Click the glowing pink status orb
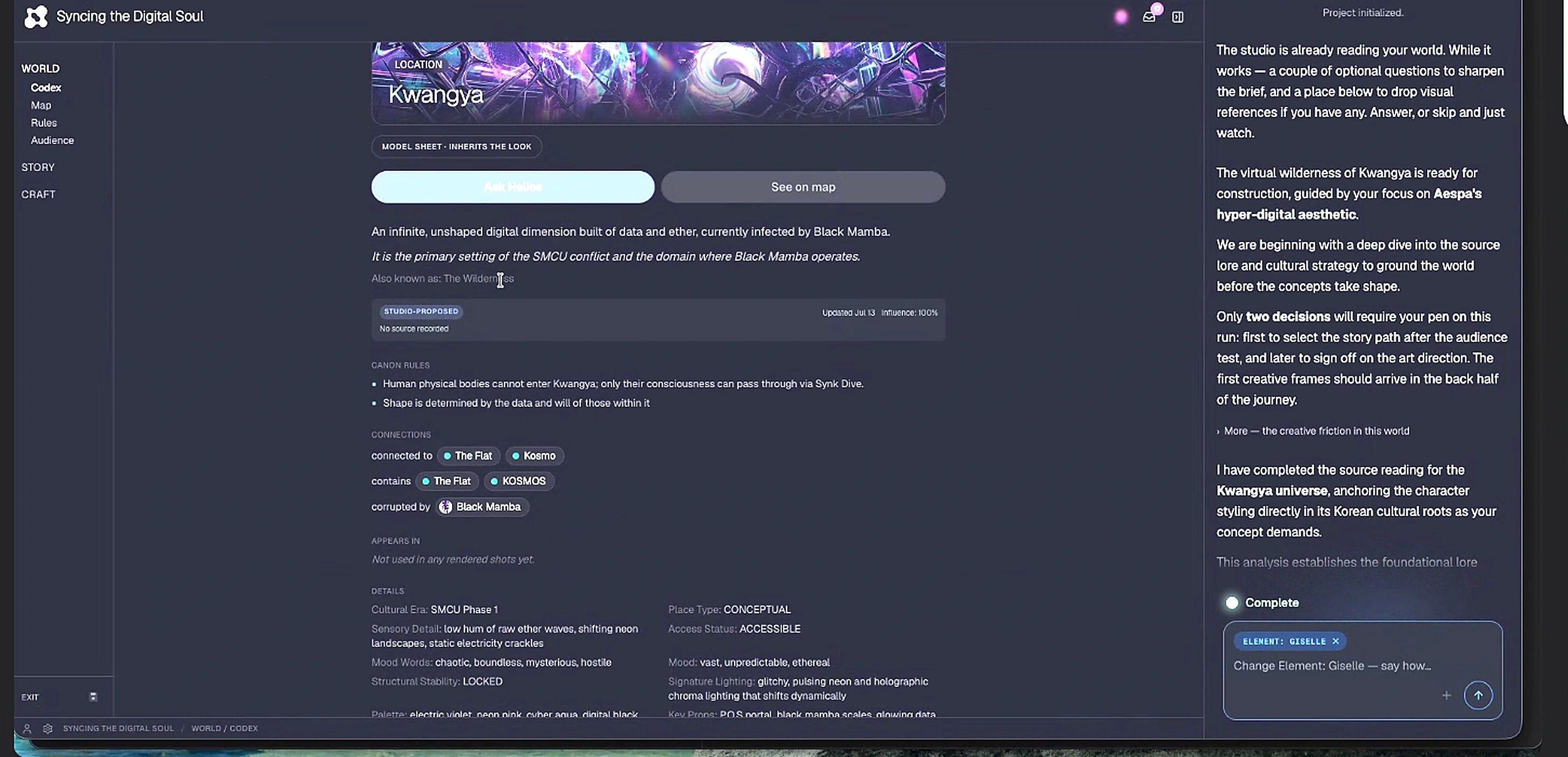The image size is (1568, 757). 1121,17
